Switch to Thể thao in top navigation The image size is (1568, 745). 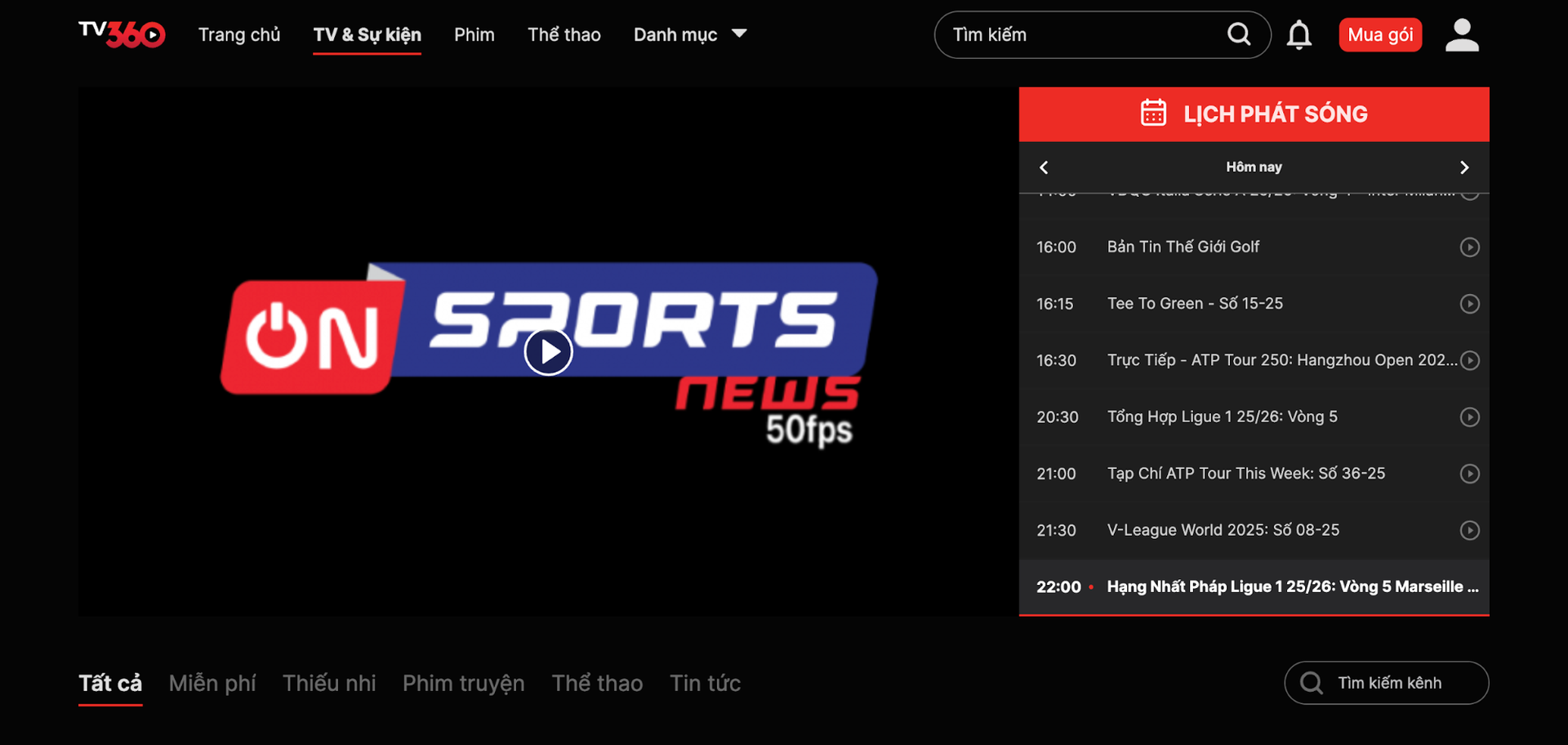[x=563, y=34]
